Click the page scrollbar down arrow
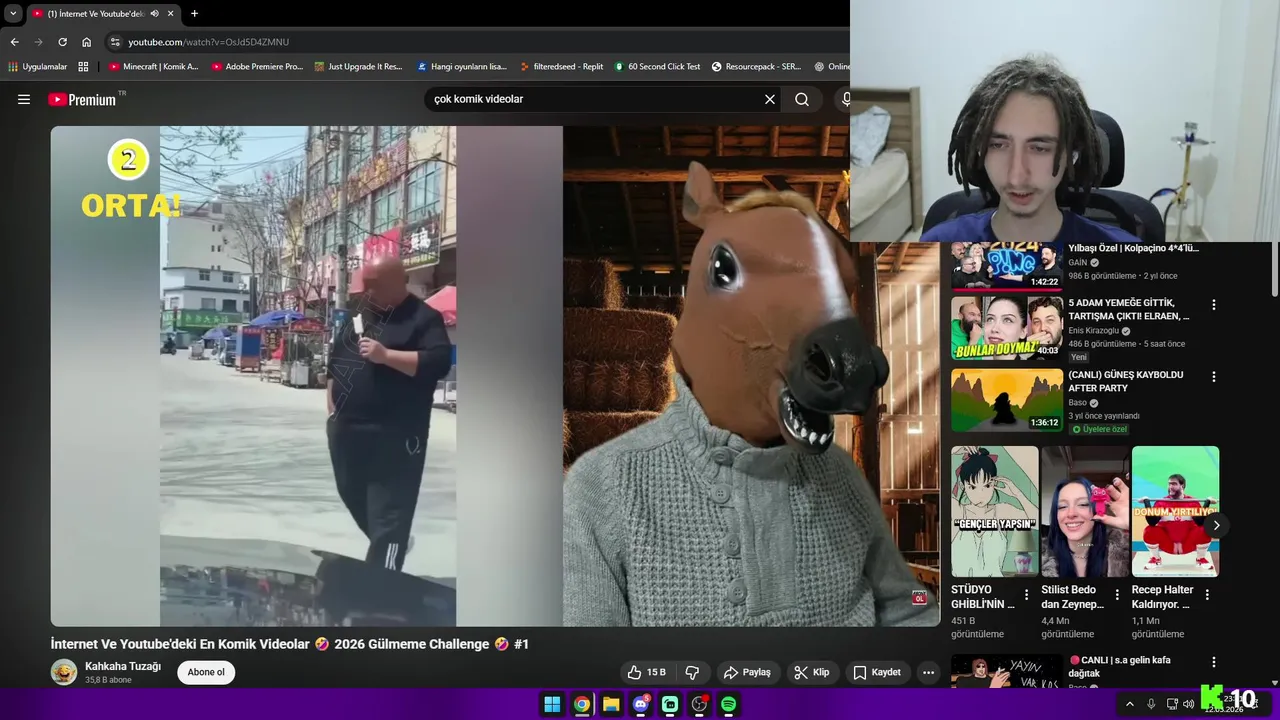 tap(1274, 683)
